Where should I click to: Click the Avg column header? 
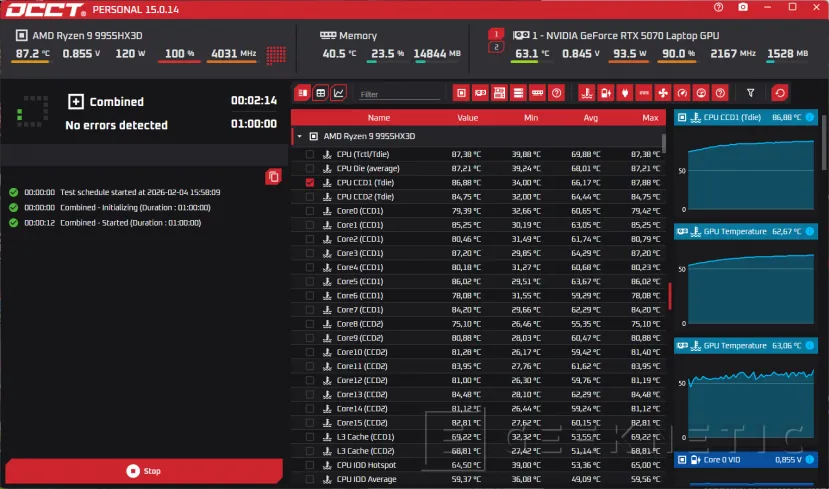tap(590, 117)
